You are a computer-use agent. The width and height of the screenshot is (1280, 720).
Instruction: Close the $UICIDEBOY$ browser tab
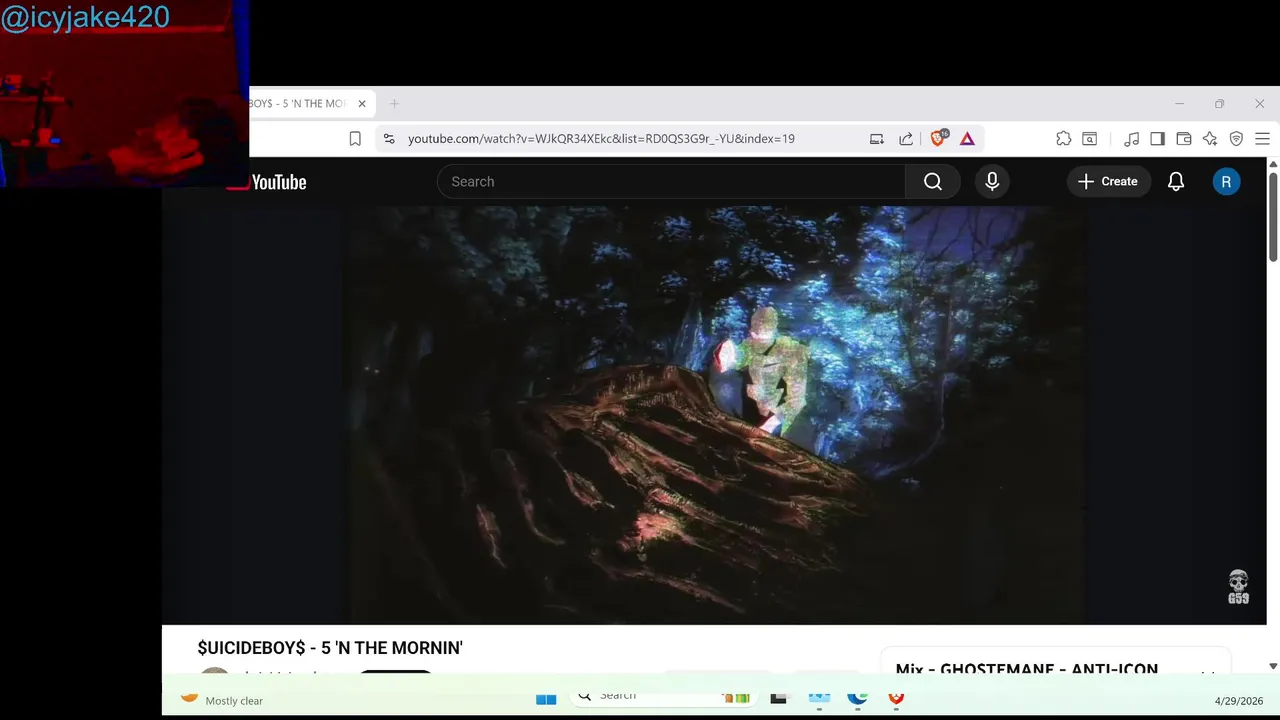(x=362, y=103)
